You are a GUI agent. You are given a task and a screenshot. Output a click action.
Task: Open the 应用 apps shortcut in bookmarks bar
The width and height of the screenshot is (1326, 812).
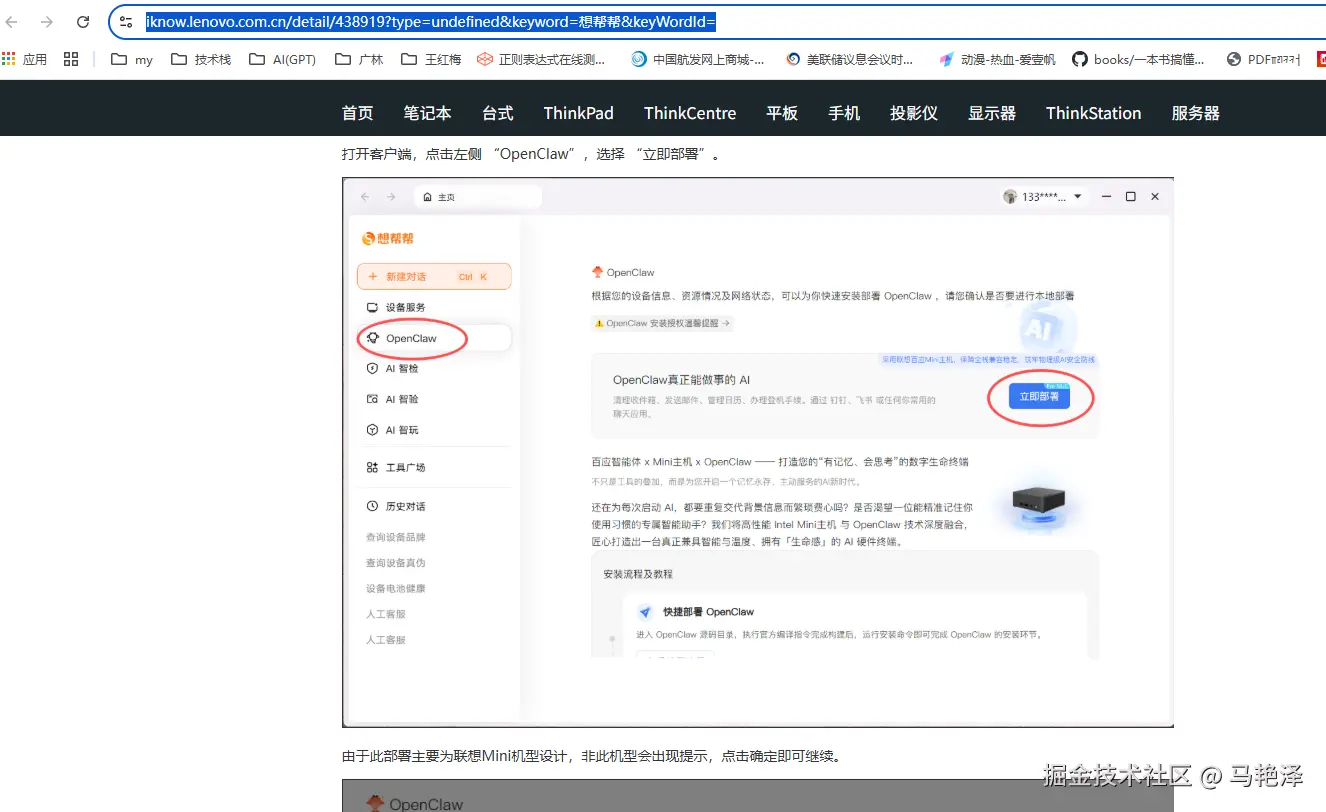(25, 59)
